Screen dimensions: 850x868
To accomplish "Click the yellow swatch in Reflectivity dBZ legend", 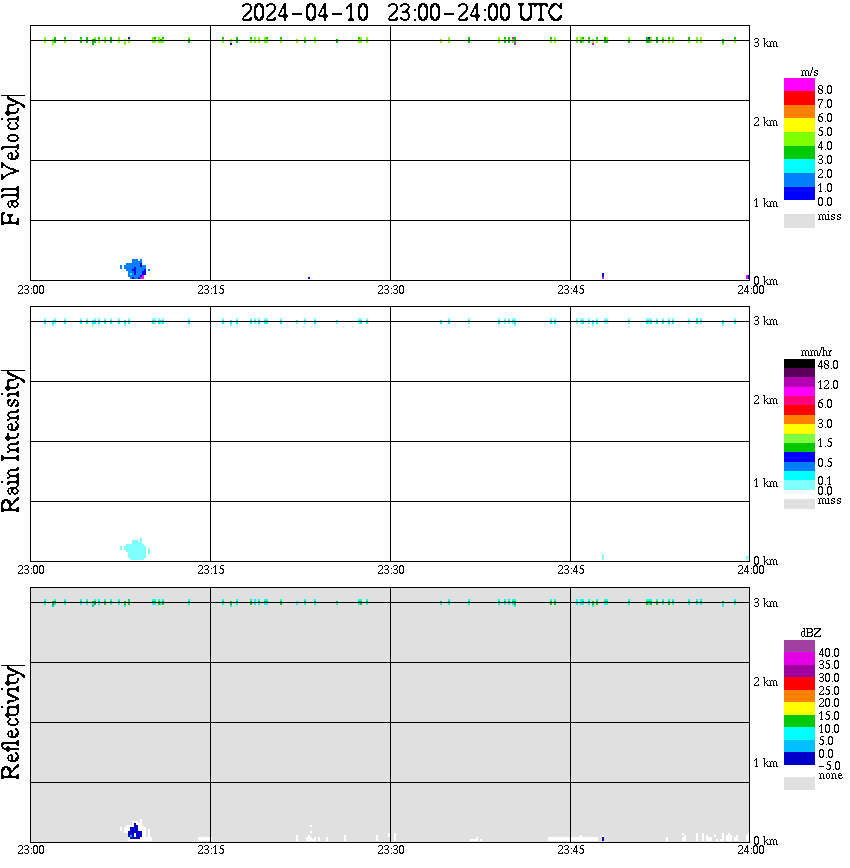I will click(799, 709).
